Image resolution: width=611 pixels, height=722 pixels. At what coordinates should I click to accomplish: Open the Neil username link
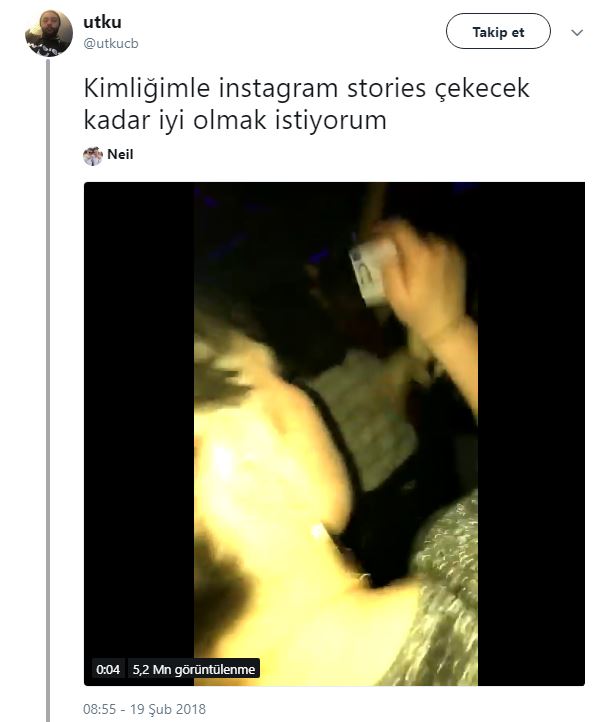120,154
